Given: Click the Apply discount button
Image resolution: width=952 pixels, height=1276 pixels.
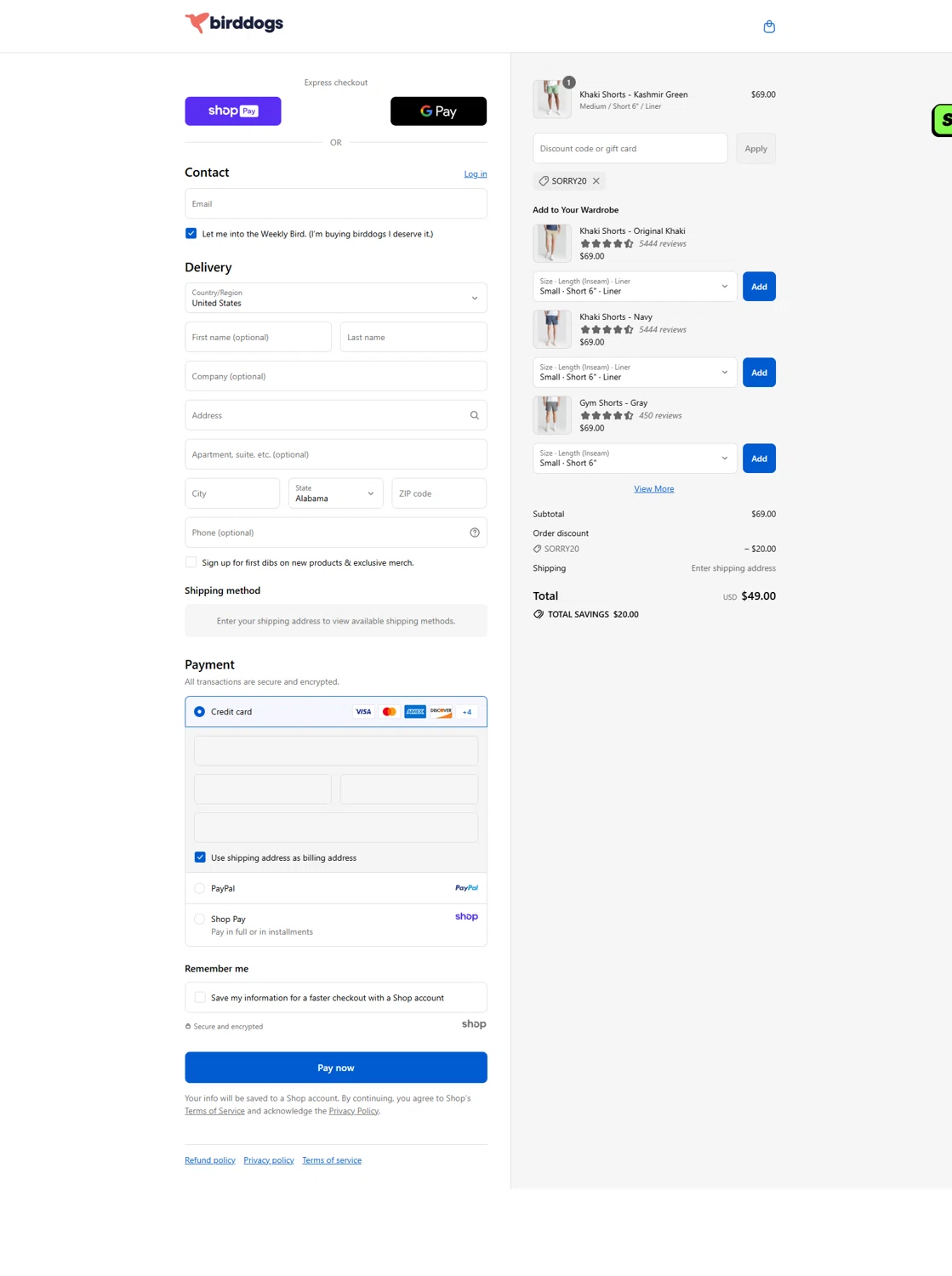Looking at the screenshot, I should pos(755,149).
